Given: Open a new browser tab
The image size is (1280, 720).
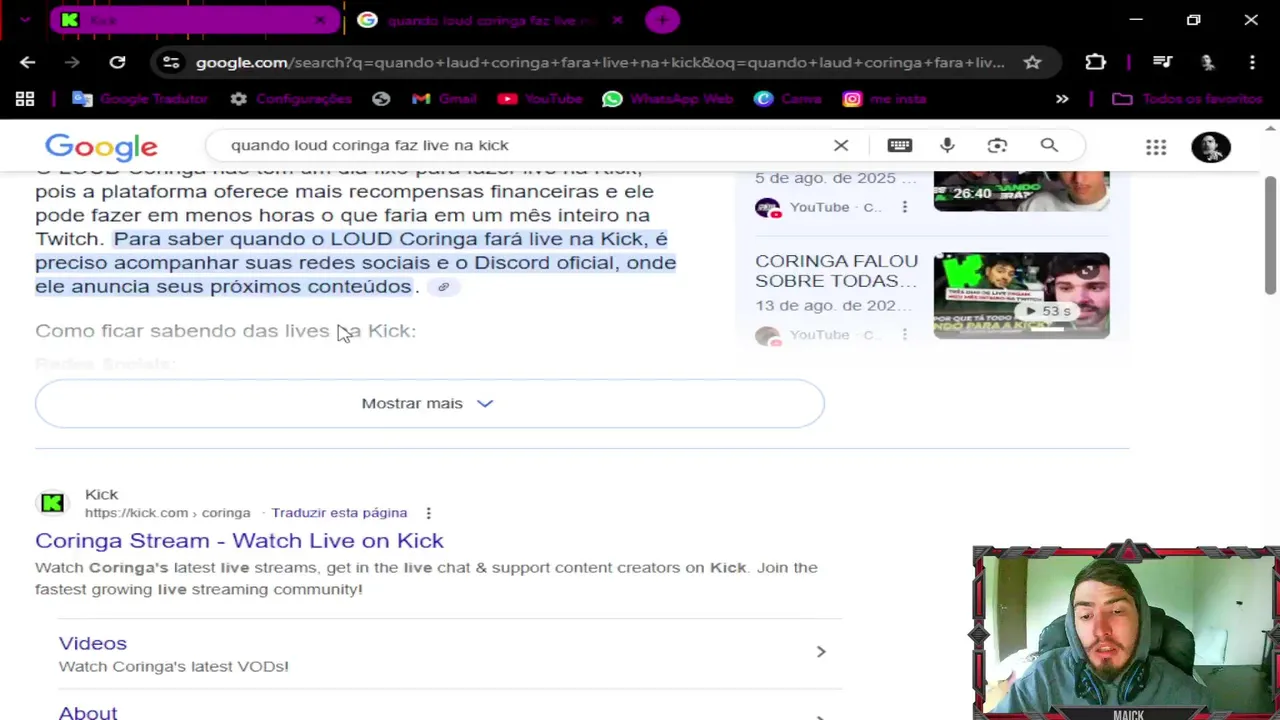Looking at the screenshot, I should [662, 20].
